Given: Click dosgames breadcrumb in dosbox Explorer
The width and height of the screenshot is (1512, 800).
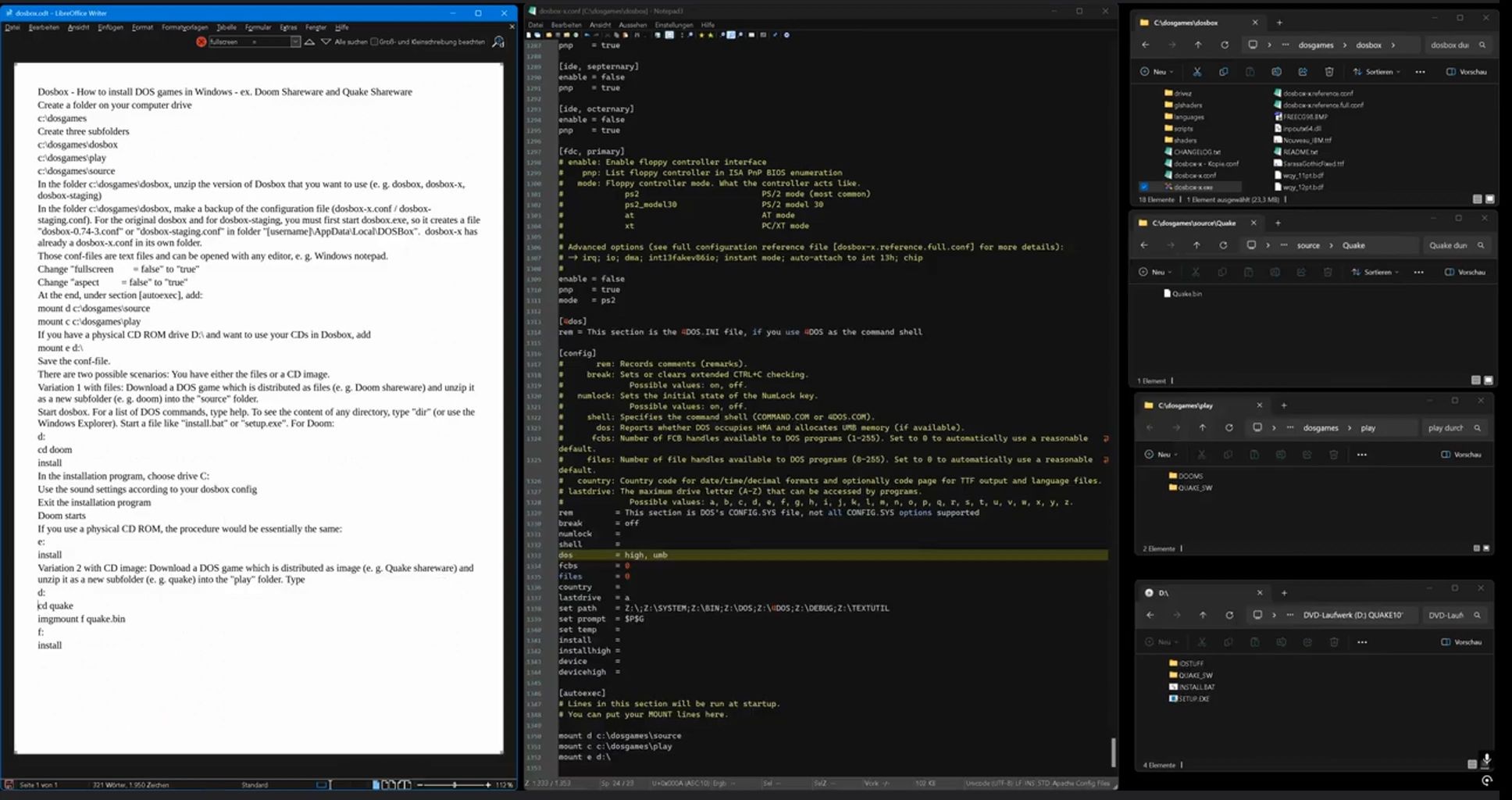Looking at the screenshot, I should tap(1316, 45).
